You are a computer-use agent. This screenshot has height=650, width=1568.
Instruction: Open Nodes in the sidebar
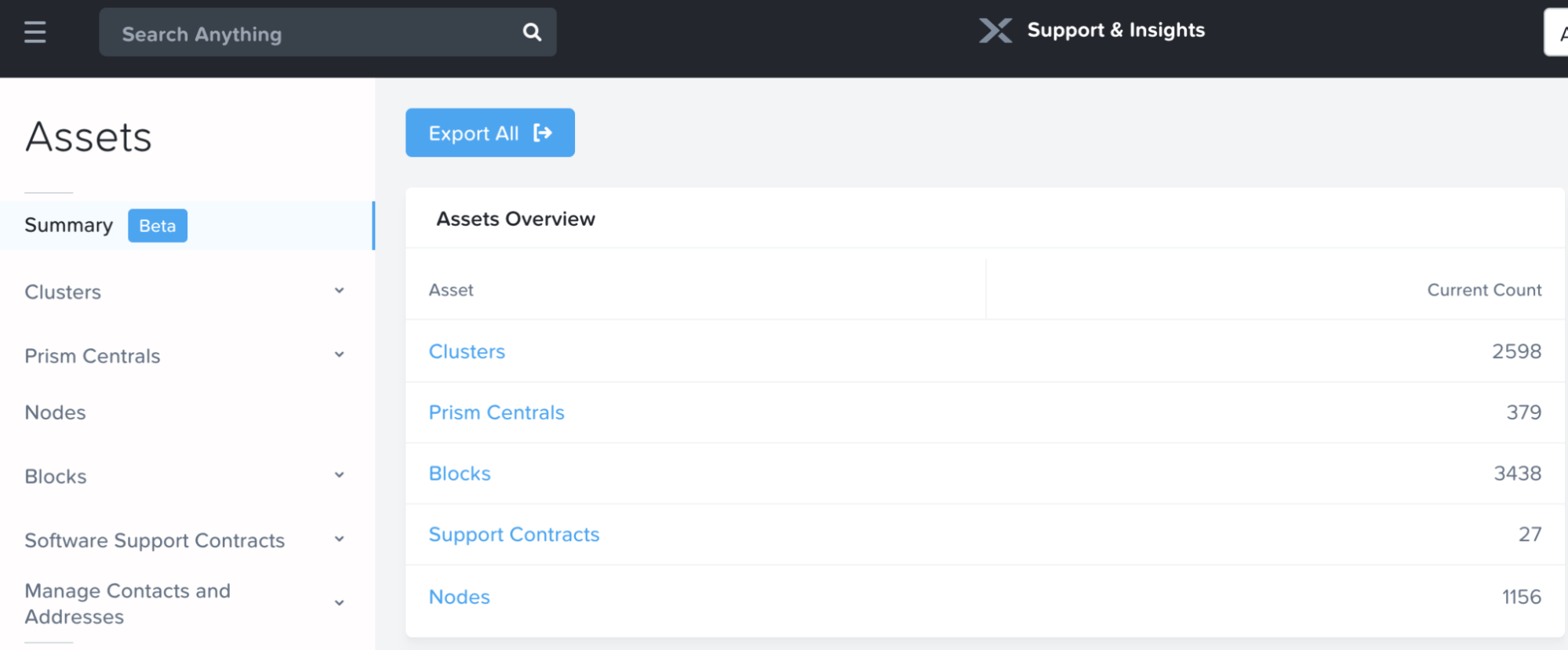click(56, 412)
